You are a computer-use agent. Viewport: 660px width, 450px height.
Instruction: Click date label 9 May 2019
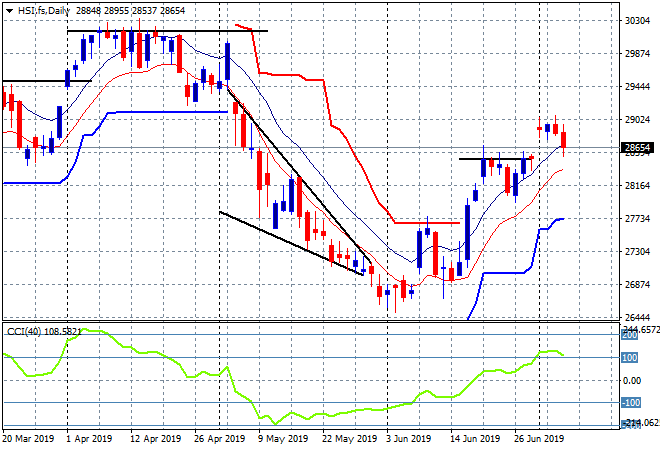pyautogui.click(x=283, y=439)
